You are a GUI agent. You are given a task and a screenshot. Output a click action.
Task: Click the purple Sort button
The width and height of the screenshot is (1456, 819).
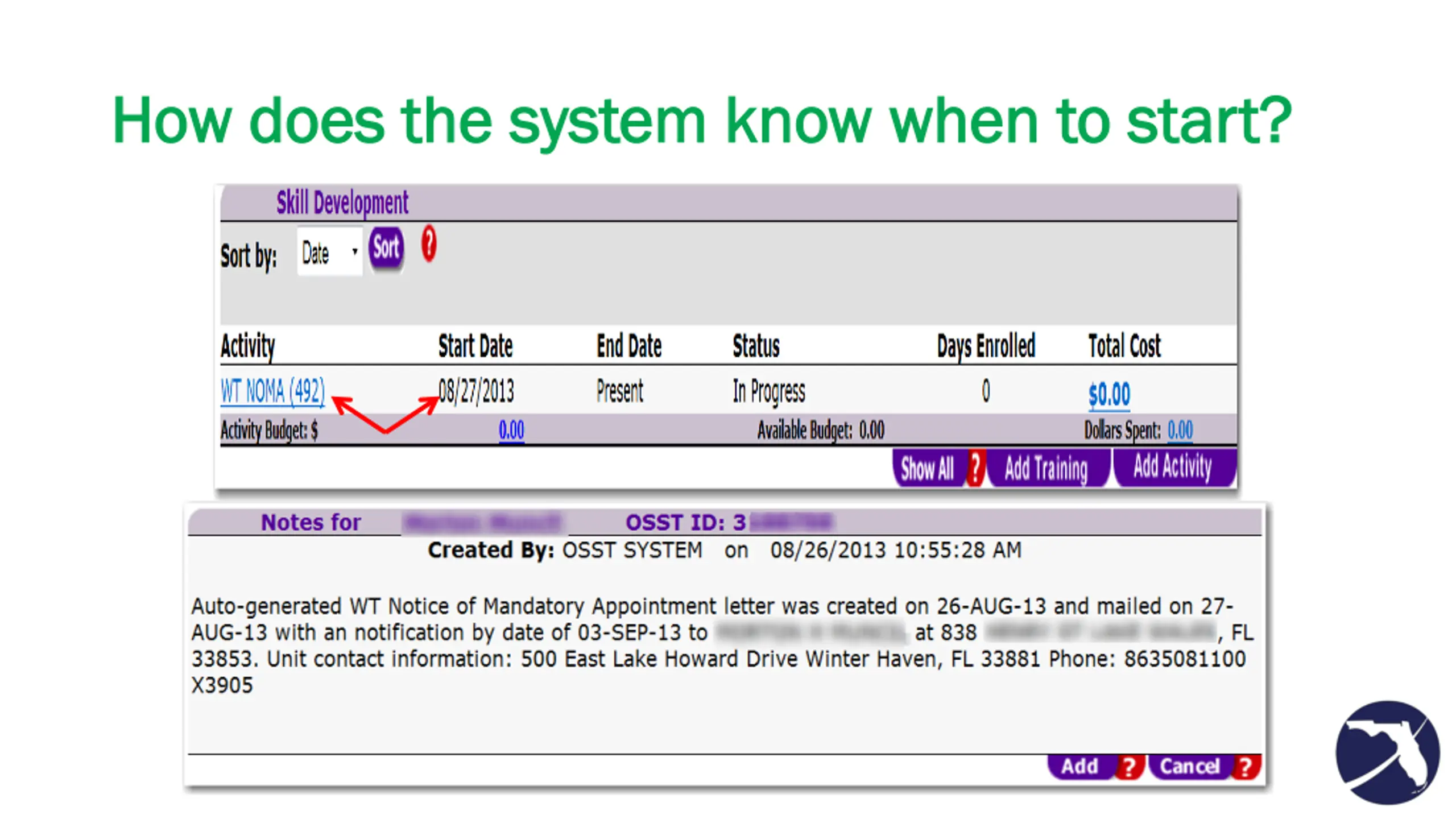click(x=386, y=248)
